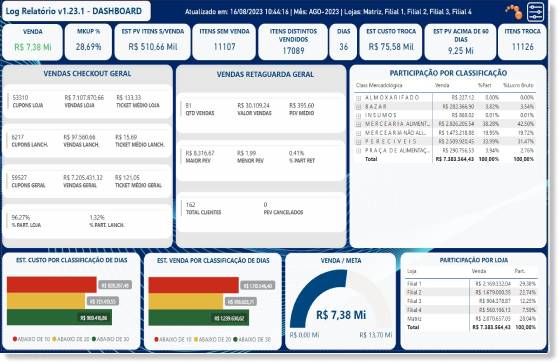Screen dimensions: 559x363
Task: Click the EST CUSTO TROCA card
Action: [x=391, y=42]
